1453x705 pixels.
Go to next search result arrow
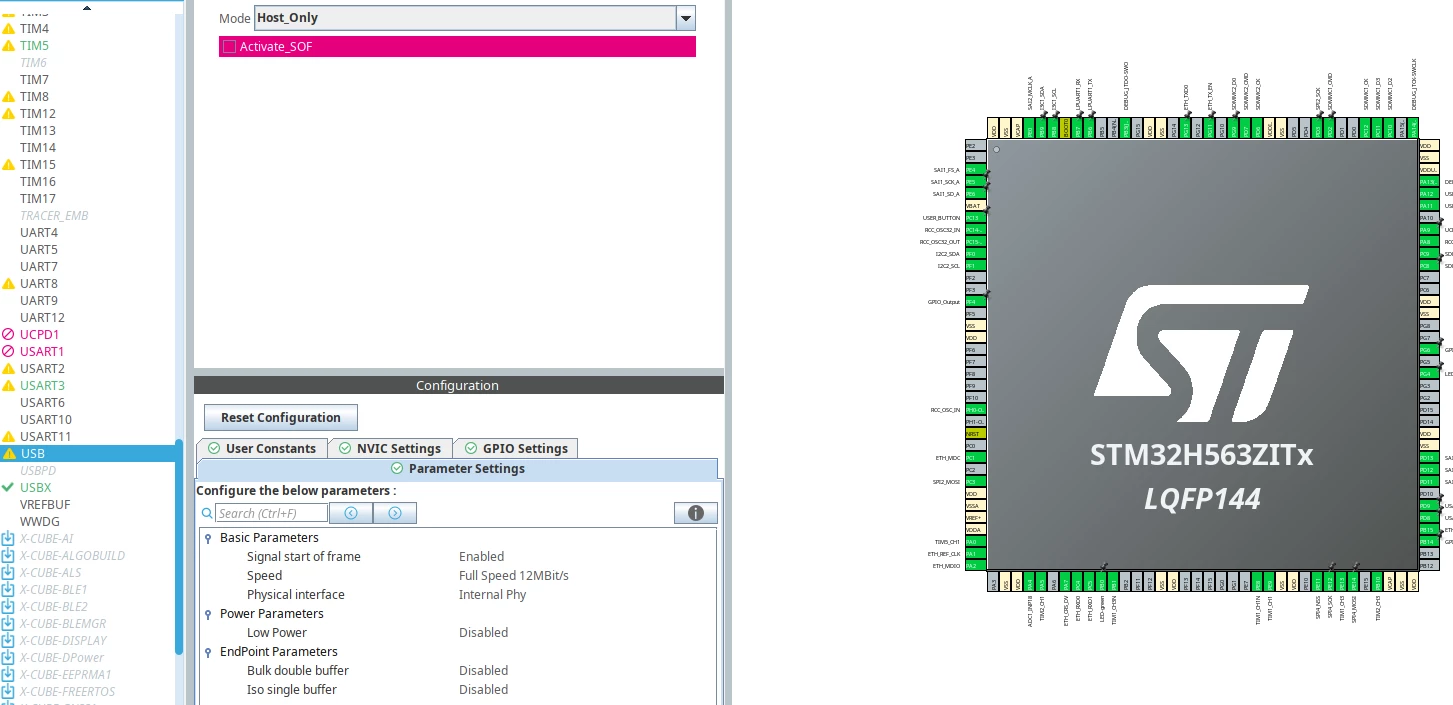coord(395,513)
